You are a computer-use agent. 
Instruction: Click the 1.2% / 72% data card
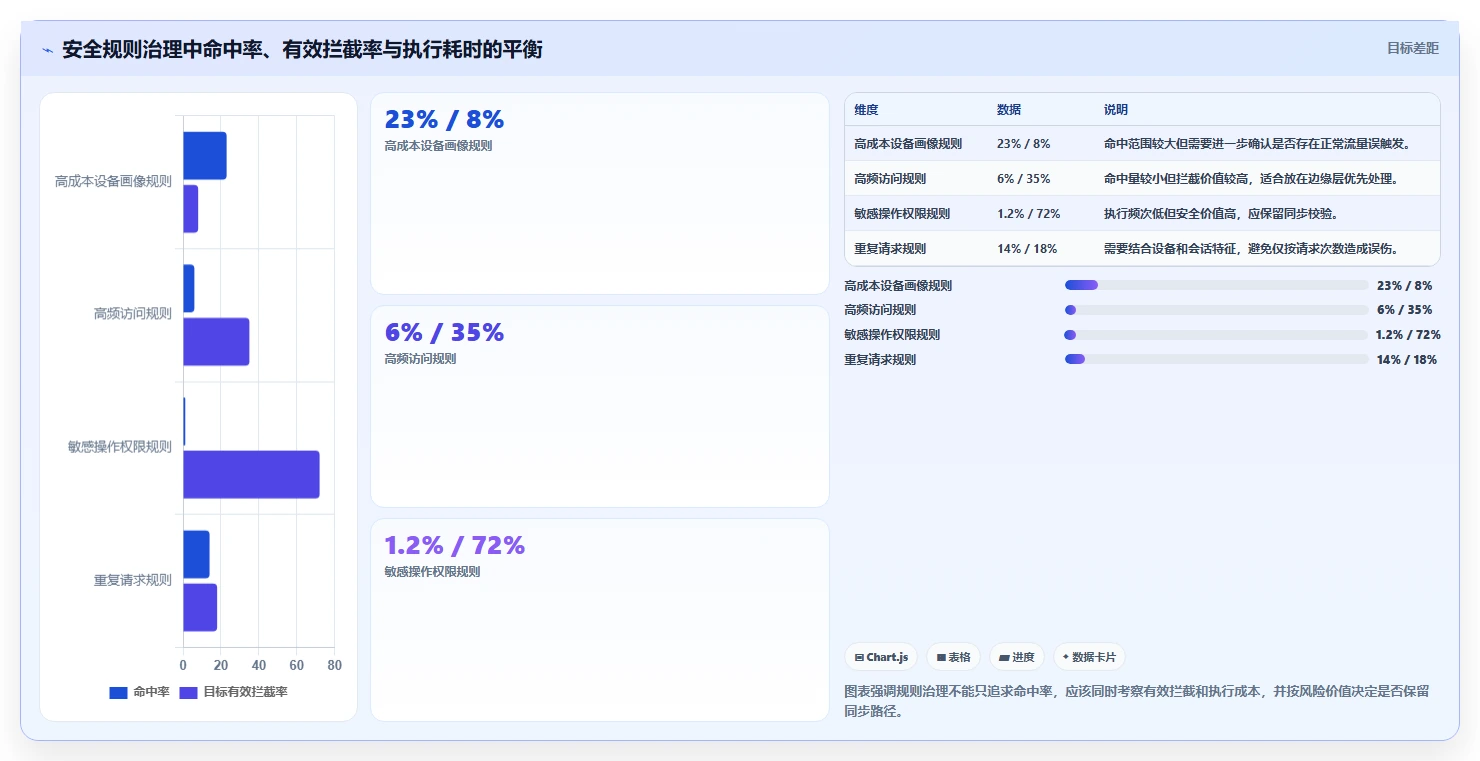point(600,620)
